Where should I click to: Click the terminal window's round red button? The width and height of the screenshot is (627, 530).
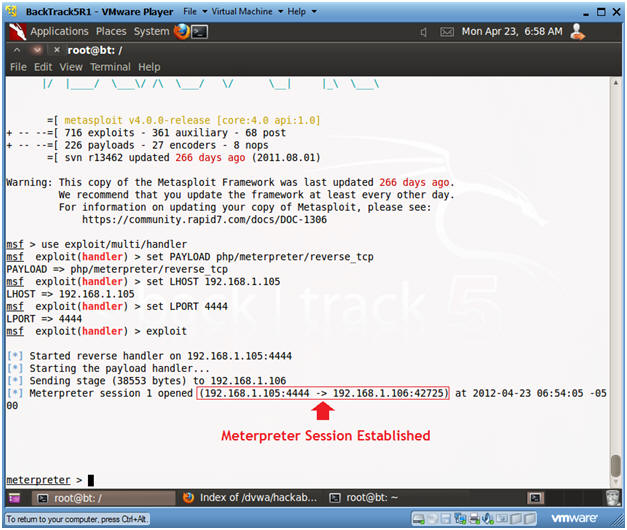37,50
